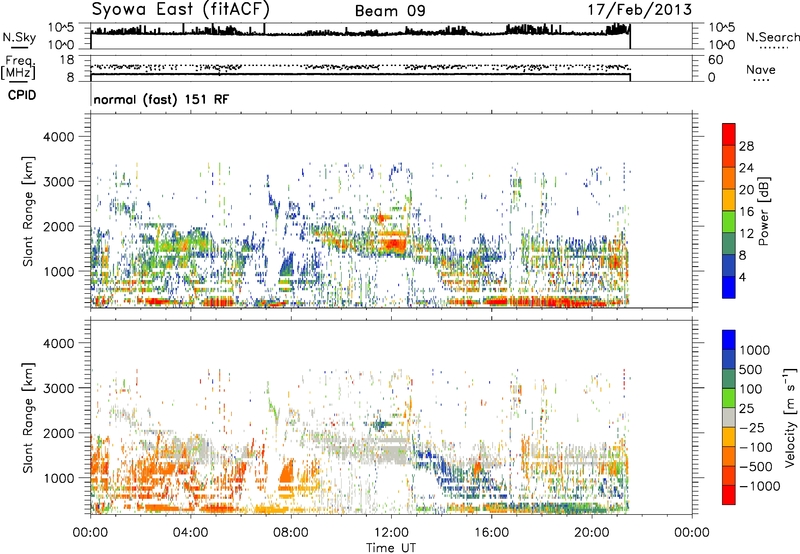Image resolution: width=800 pixels, height=554 pixels.
Task: Click the 'CPID' label
Action: click(22, 95)
